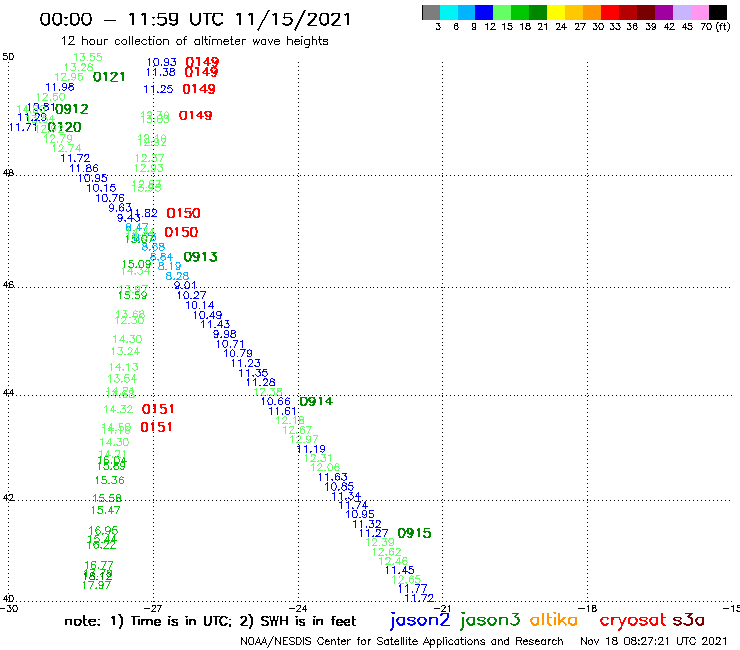Select the purple swatch in the color bar
The image size is (740, 650).
664,12
